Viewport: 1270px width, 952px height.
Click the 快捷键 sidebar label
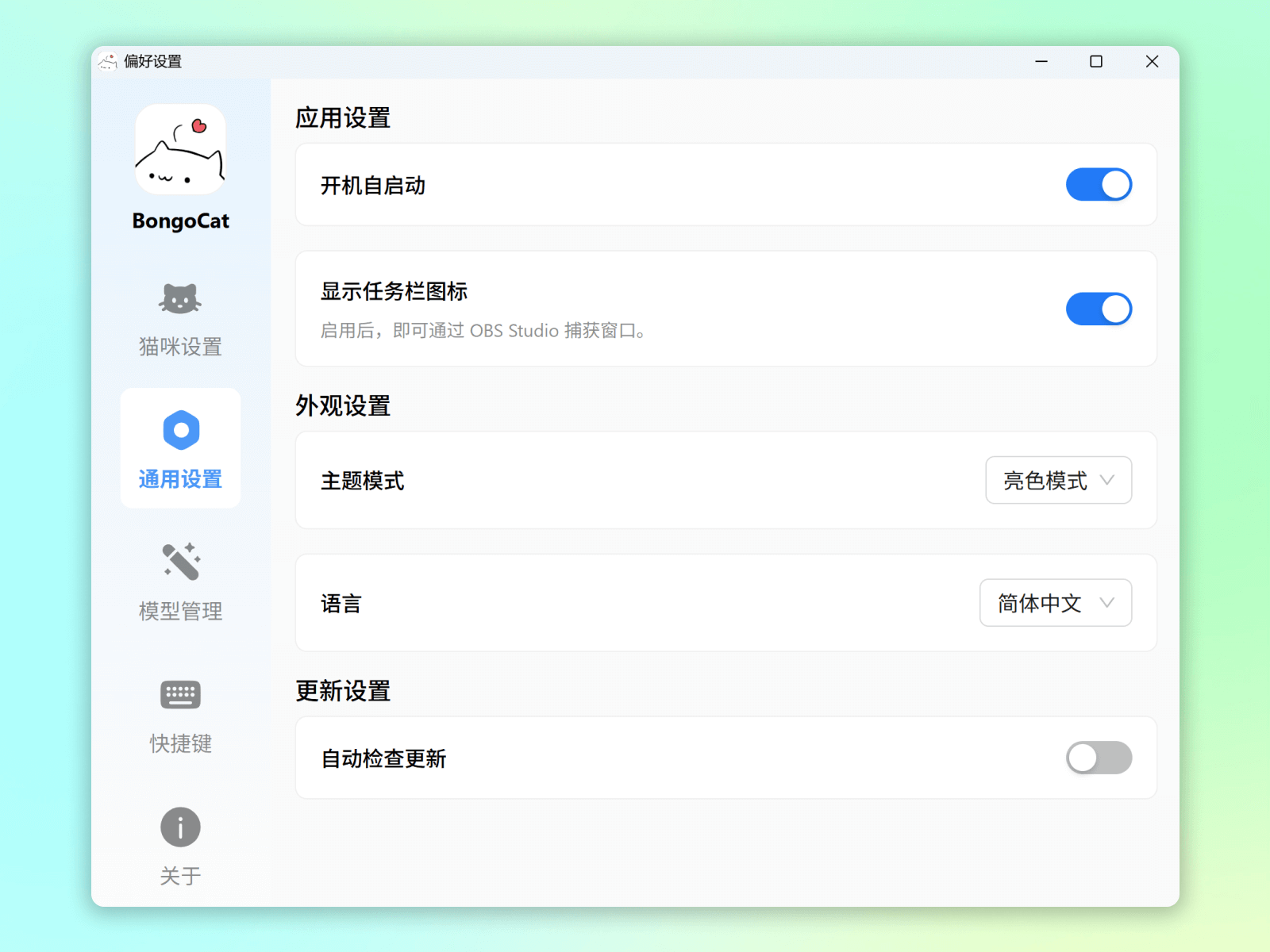[181, 743]
